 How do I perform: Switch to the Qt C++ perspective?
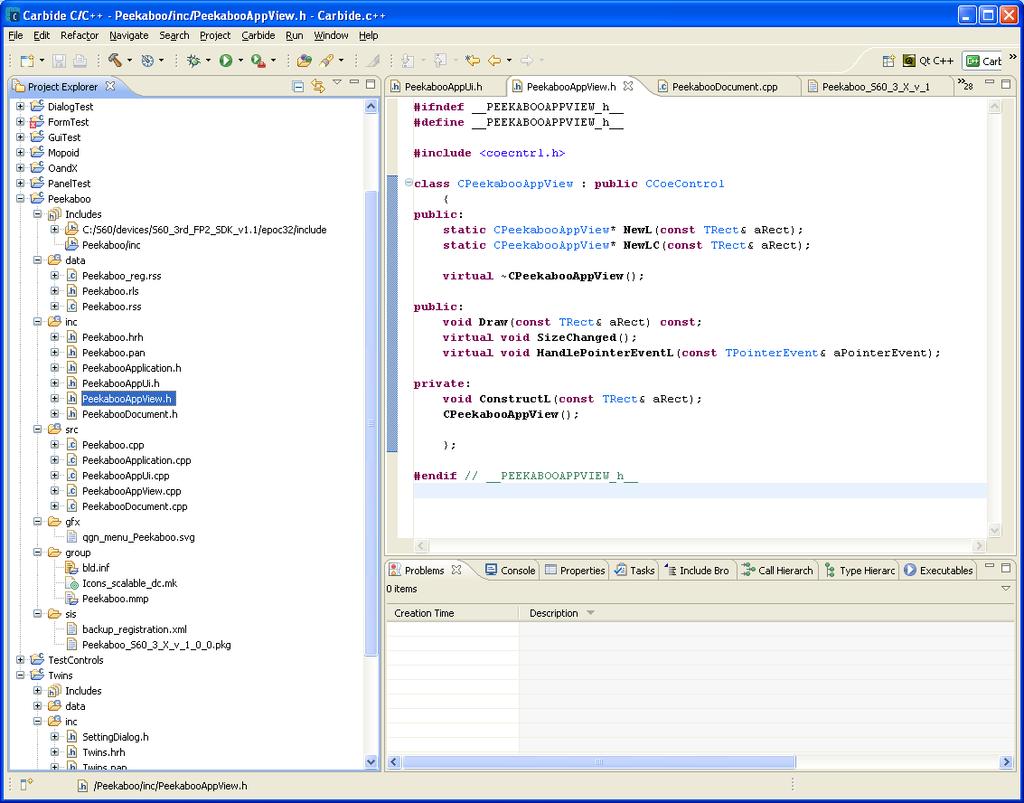pyautogui.click(x=928, y=61)
